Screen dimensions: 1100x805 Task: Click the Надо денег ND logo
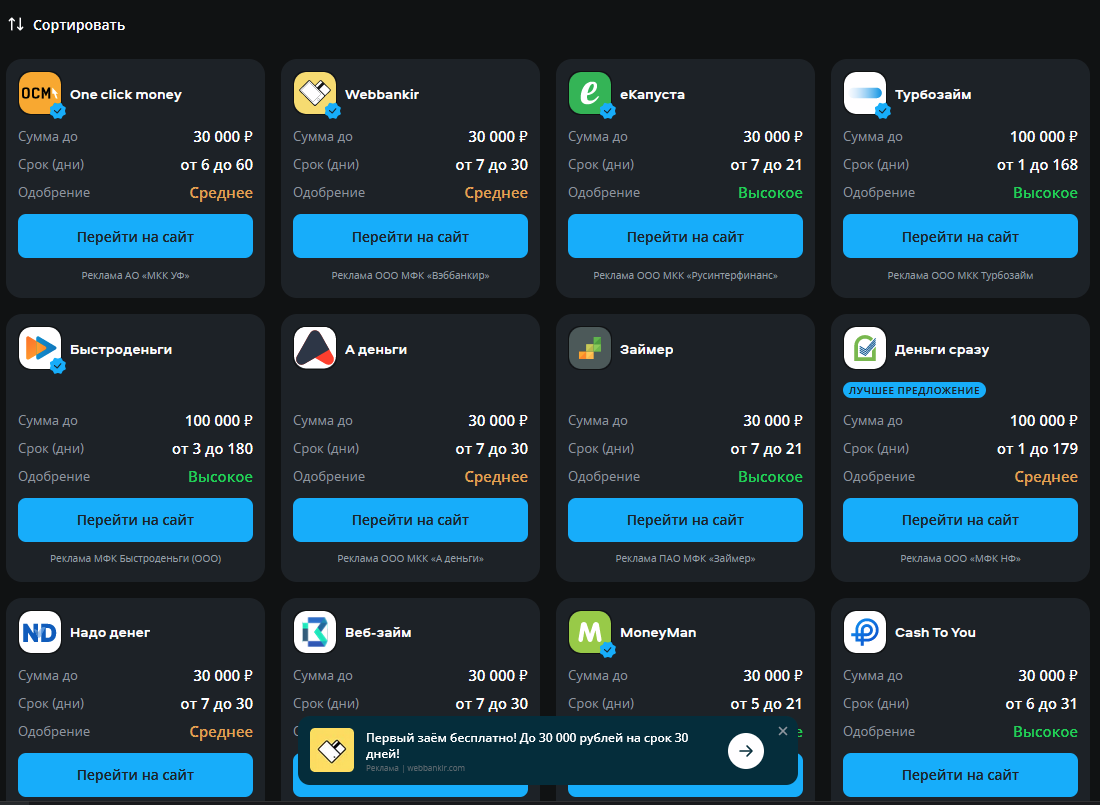tap(39, 632)
